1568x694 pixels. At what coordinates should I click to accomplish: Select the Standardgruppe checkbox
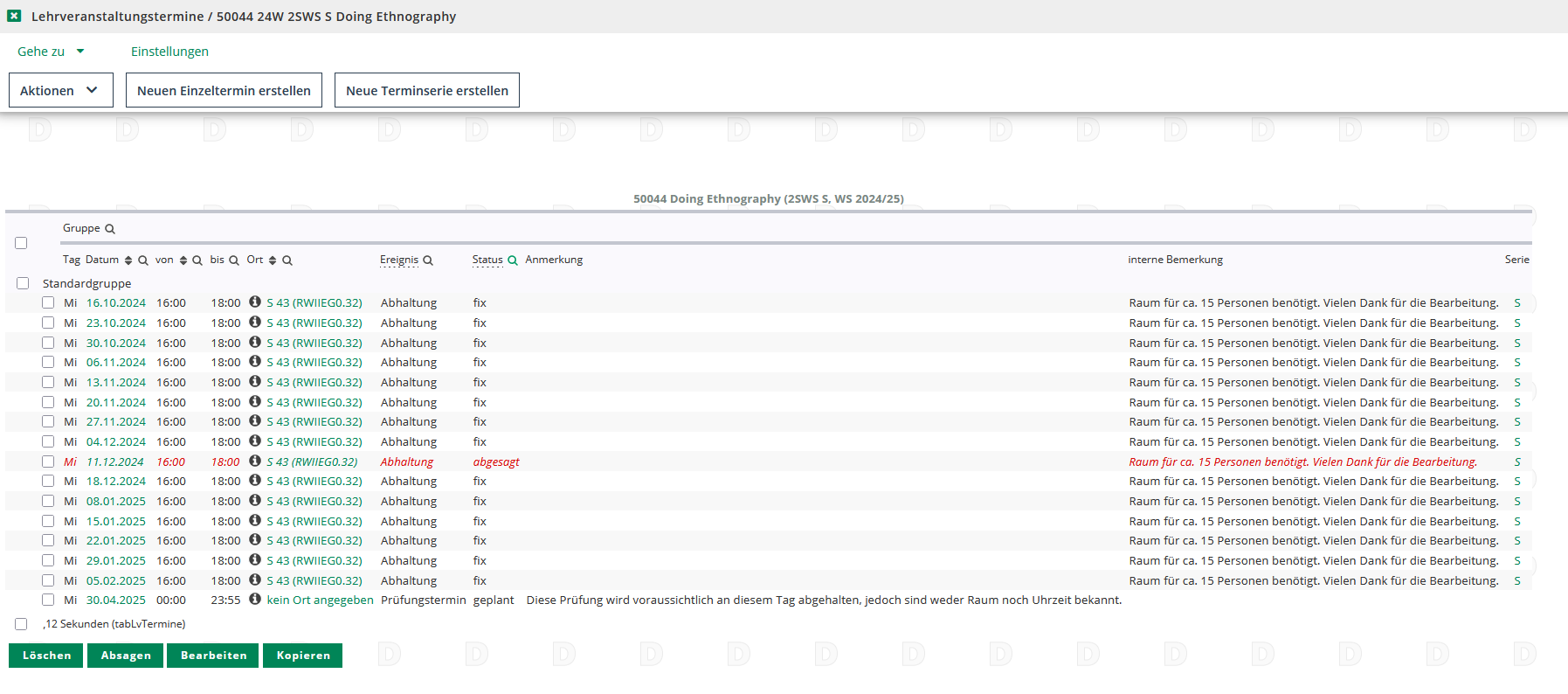23,283
